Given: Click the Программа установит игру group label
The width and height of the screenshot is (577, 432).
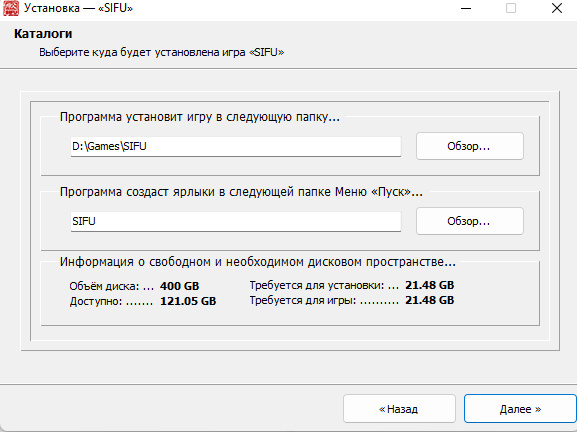Looking at the screenshot, I should point(199,117).
